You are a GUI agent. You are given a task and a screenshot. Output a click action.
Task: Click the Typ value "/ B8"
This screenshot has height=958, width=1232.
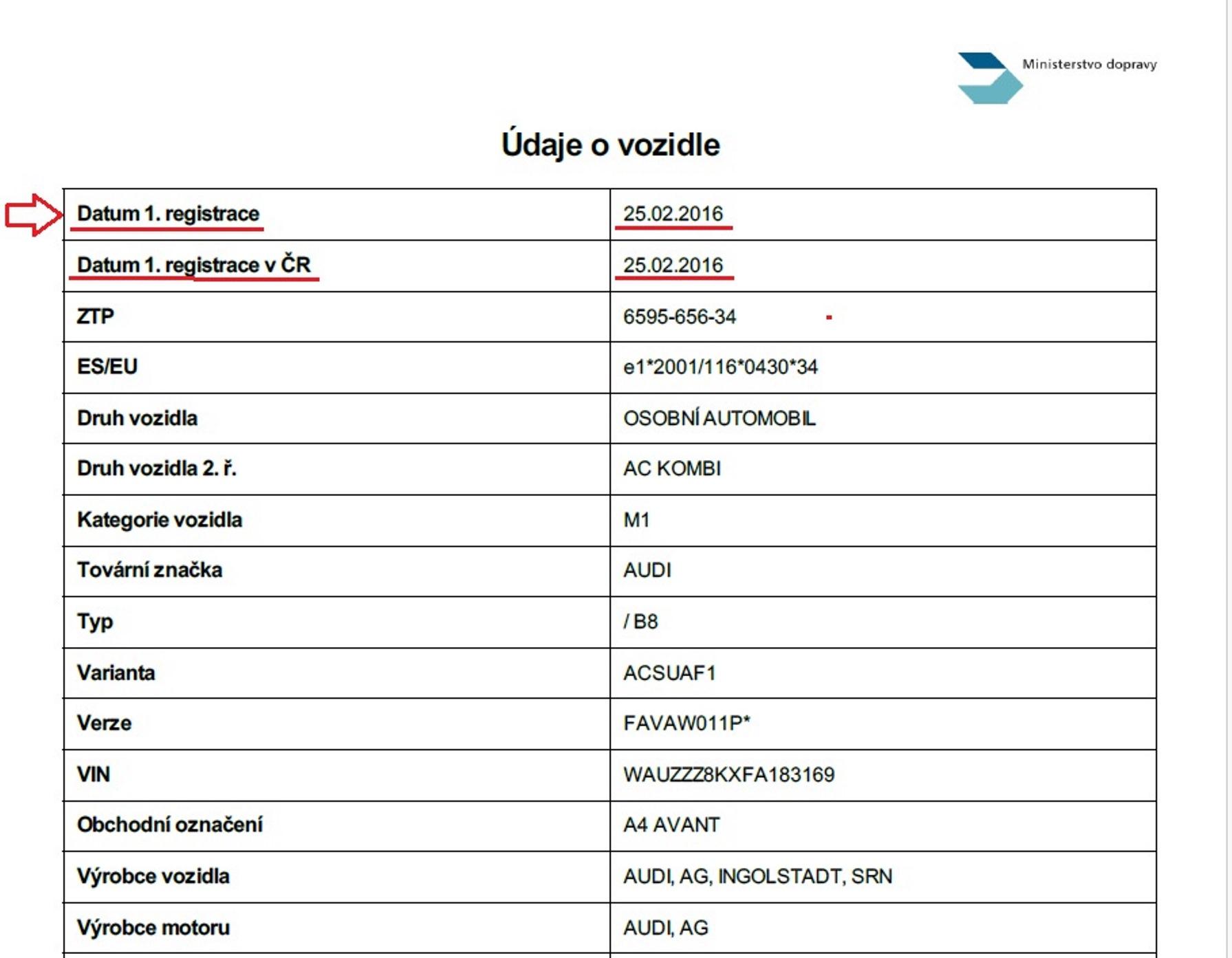[640, 622]
